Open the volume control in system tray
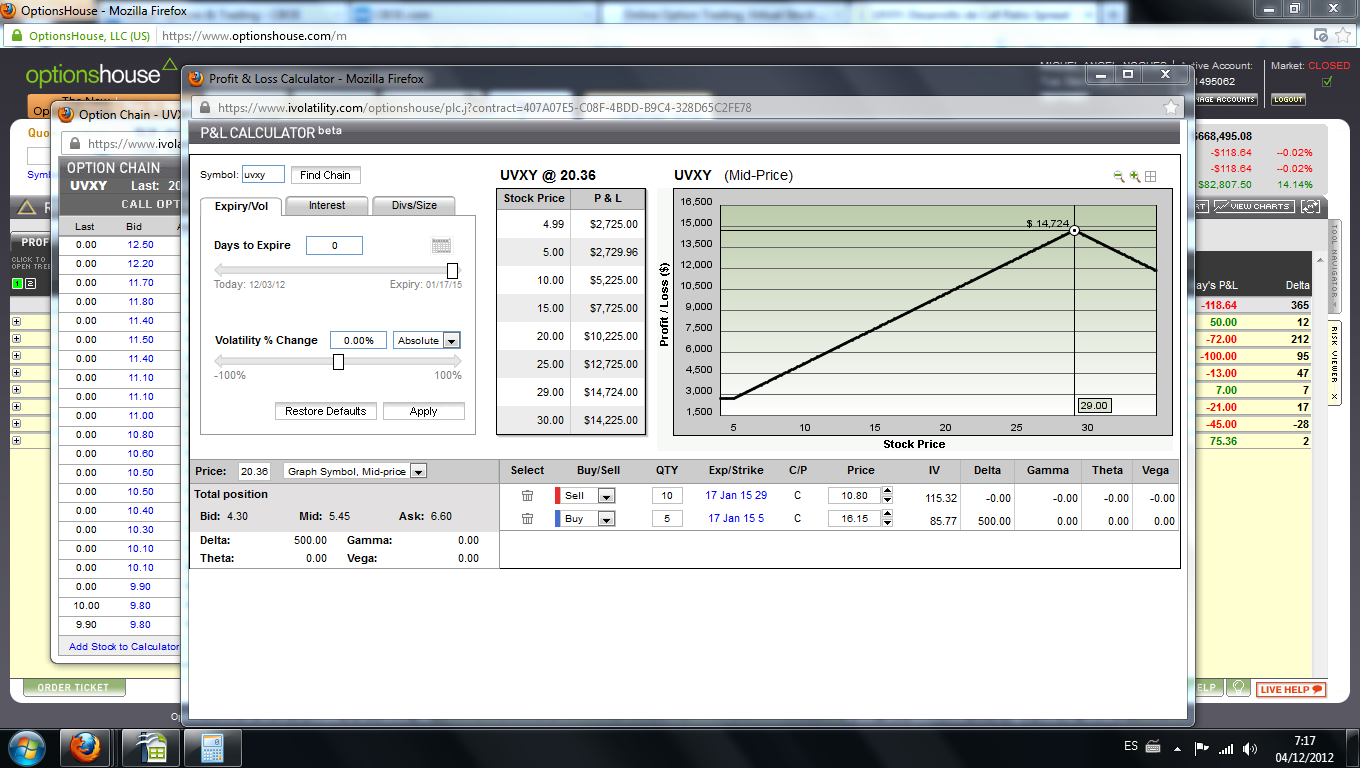This screenshot has width=1360, height=768. tap(1249, 748)
